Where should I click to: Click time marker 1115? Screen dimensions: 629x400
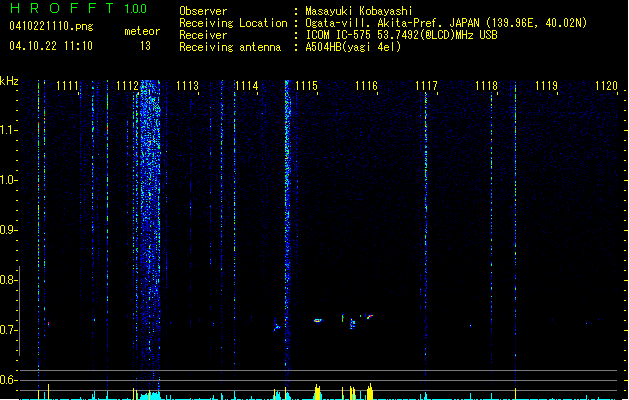point(306,86)
